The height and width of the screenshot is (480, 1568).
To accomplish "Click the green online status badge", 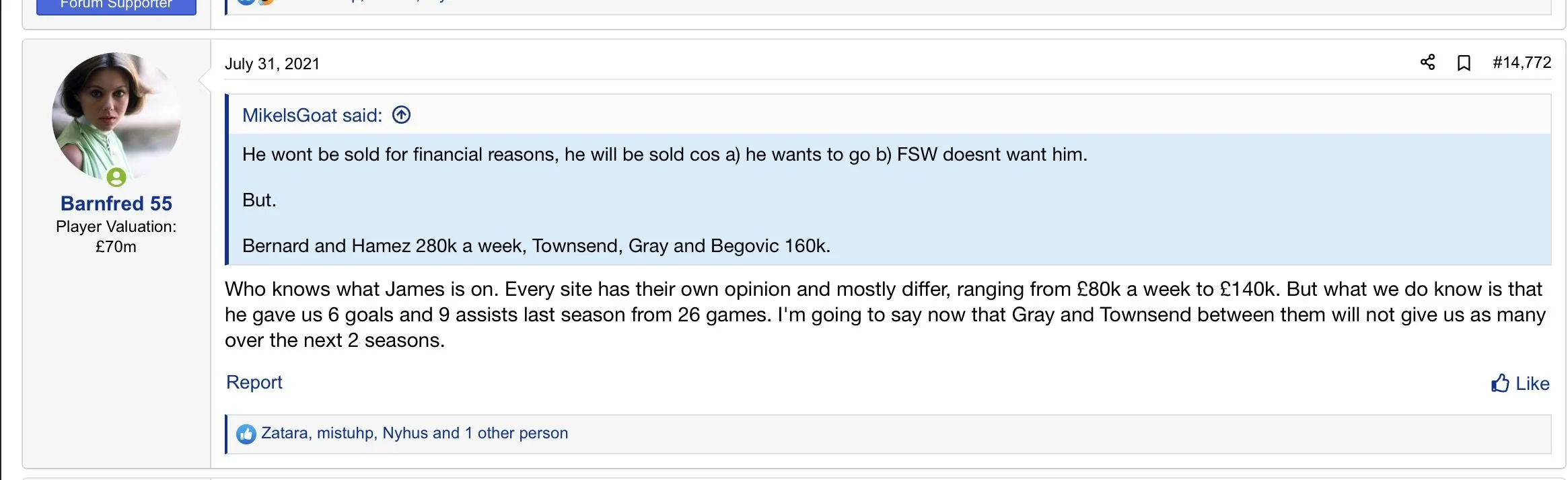I will (x=116, y=177).
